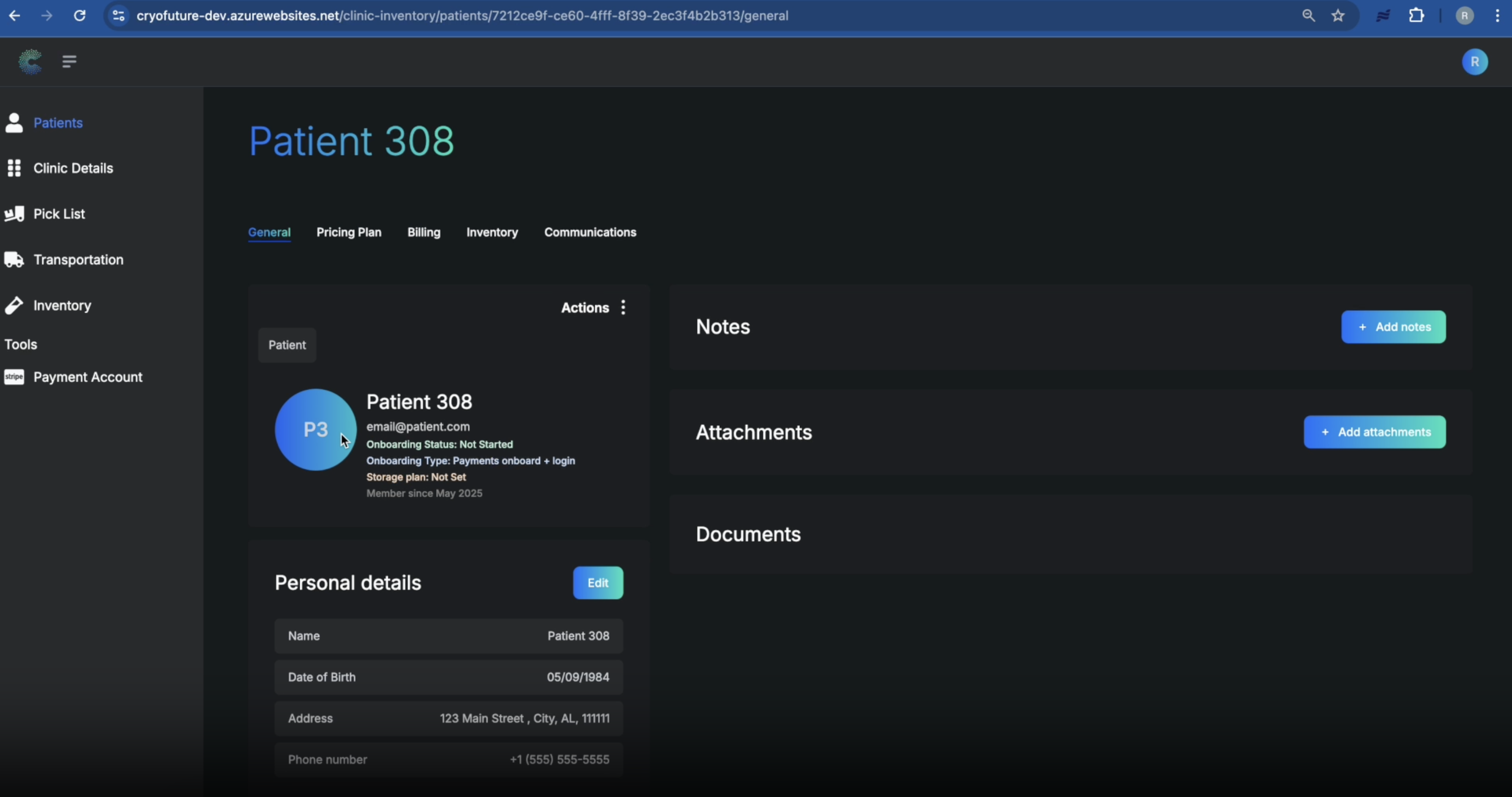Switch to the Communications tab

590,233
